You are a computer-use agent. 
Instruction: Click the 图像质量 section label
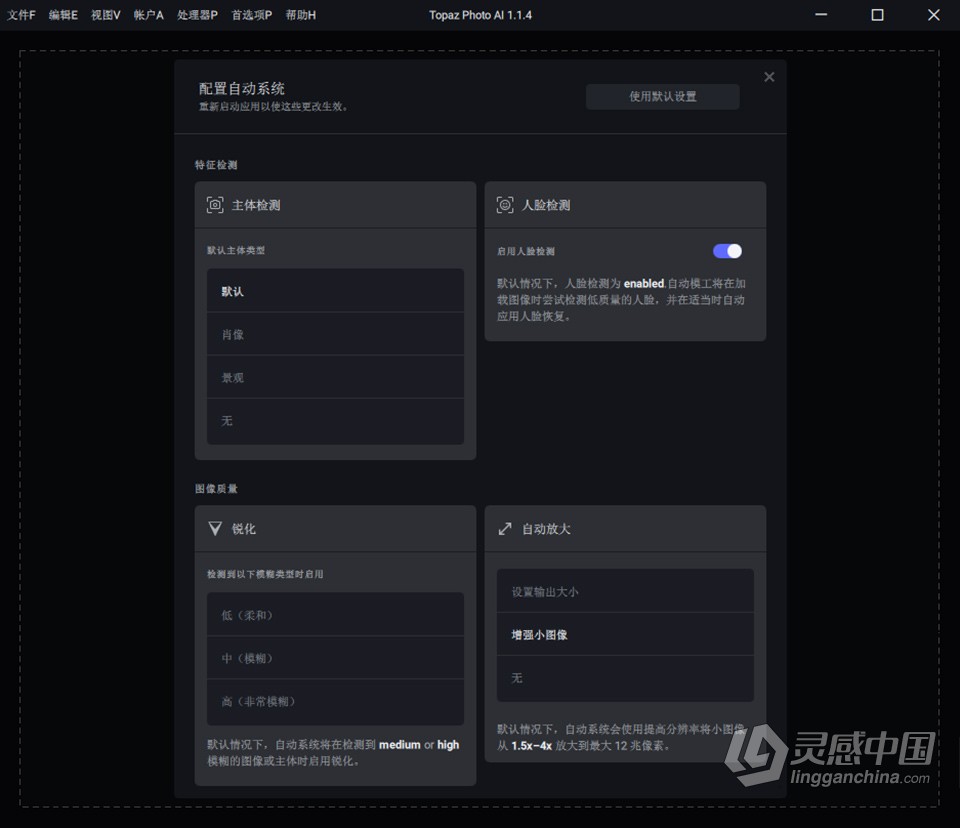pyautogui.click(x=216, y=489)
